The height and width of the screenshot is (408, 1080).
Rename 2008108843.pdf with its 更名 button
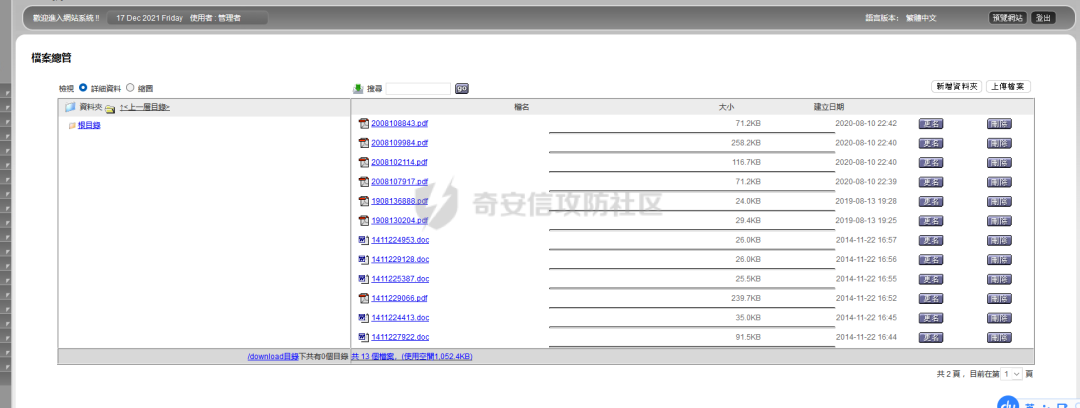coord(931,123)
